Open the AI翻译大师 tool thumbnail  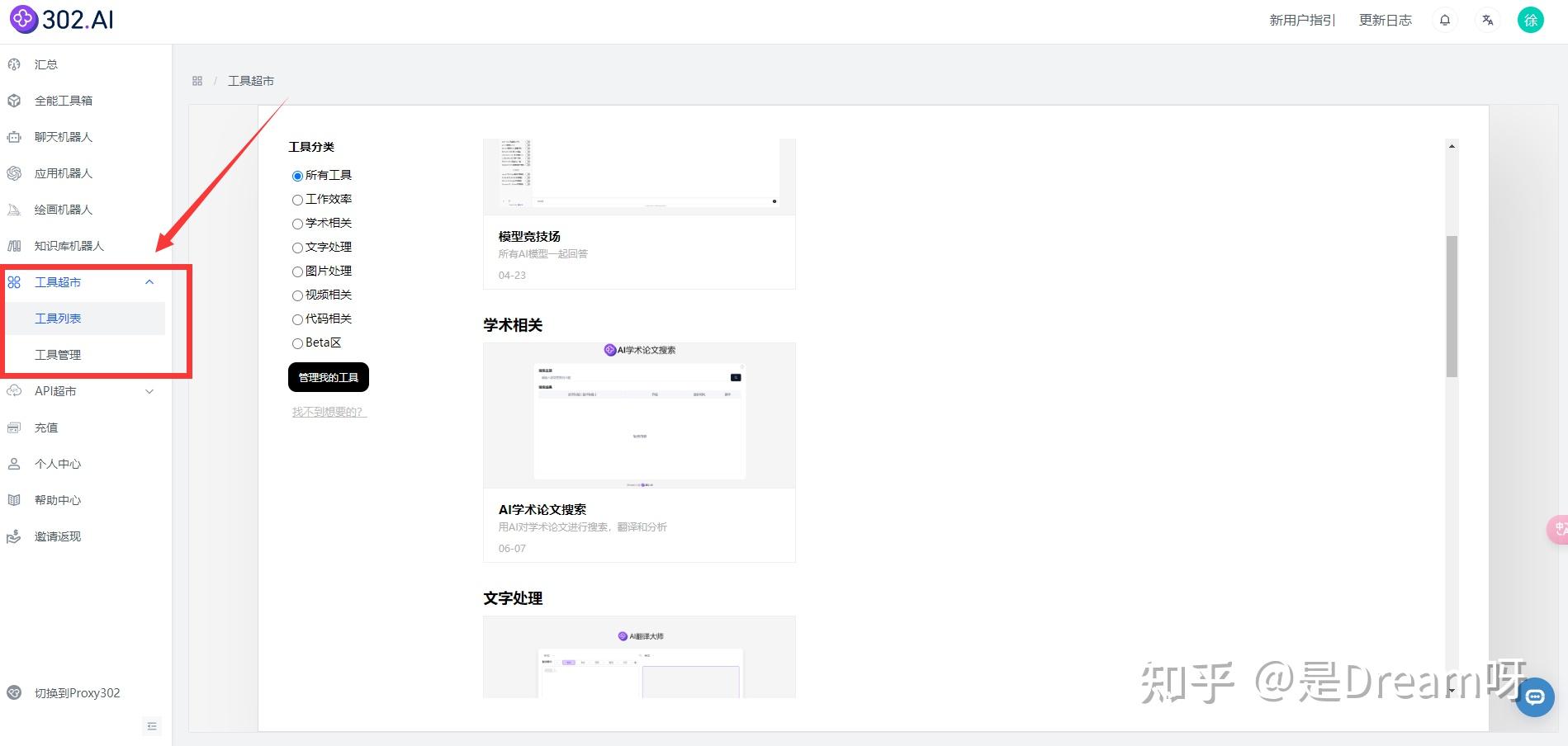tap(639, 657)
